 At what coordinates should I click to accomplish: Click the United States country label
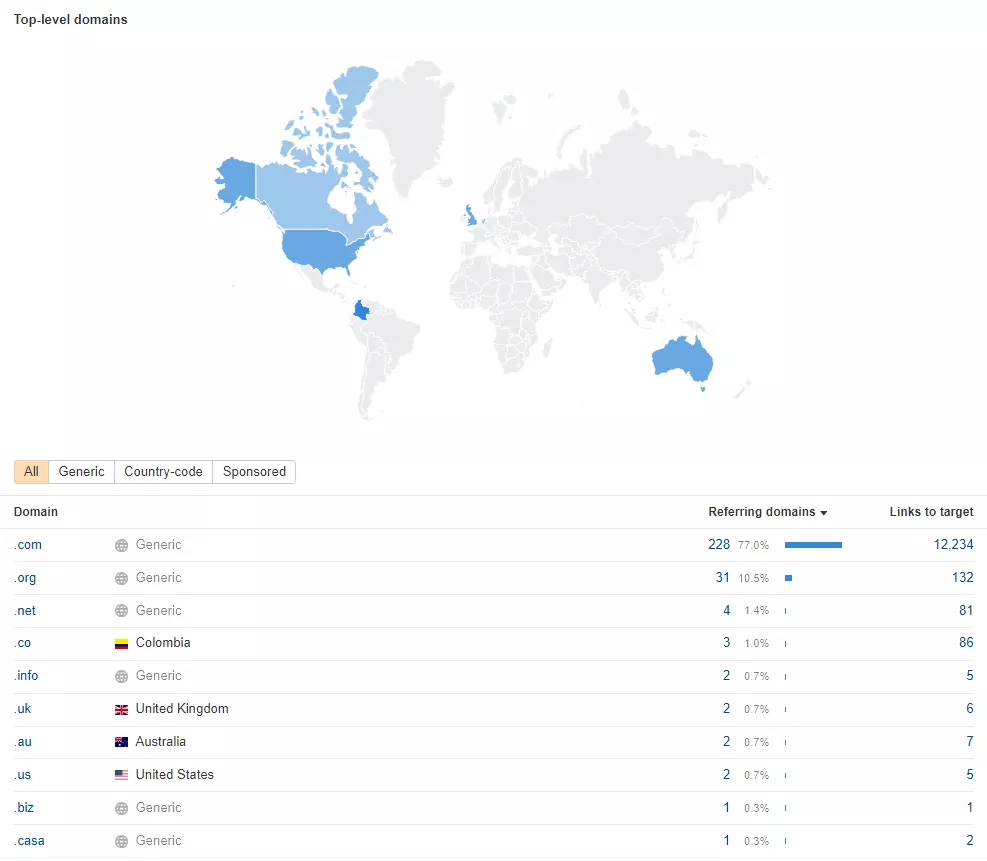(175, 774)
